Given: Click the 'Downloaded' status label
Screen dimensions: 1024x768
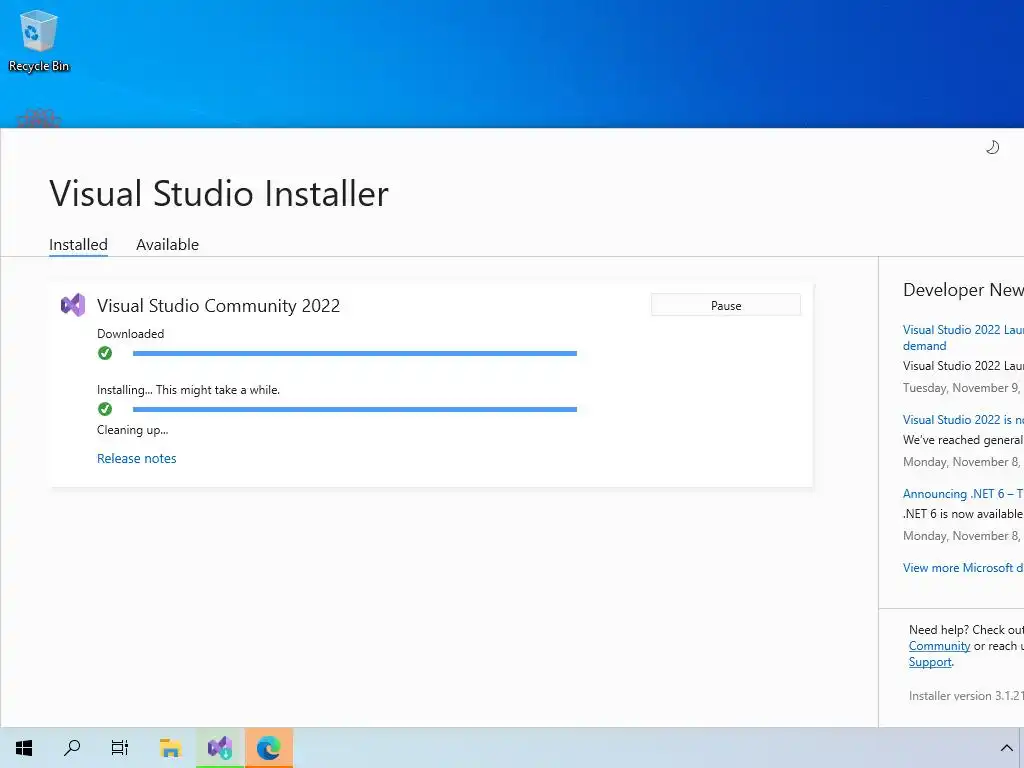Looking at the screenshot, I should [x=131, y=334].
